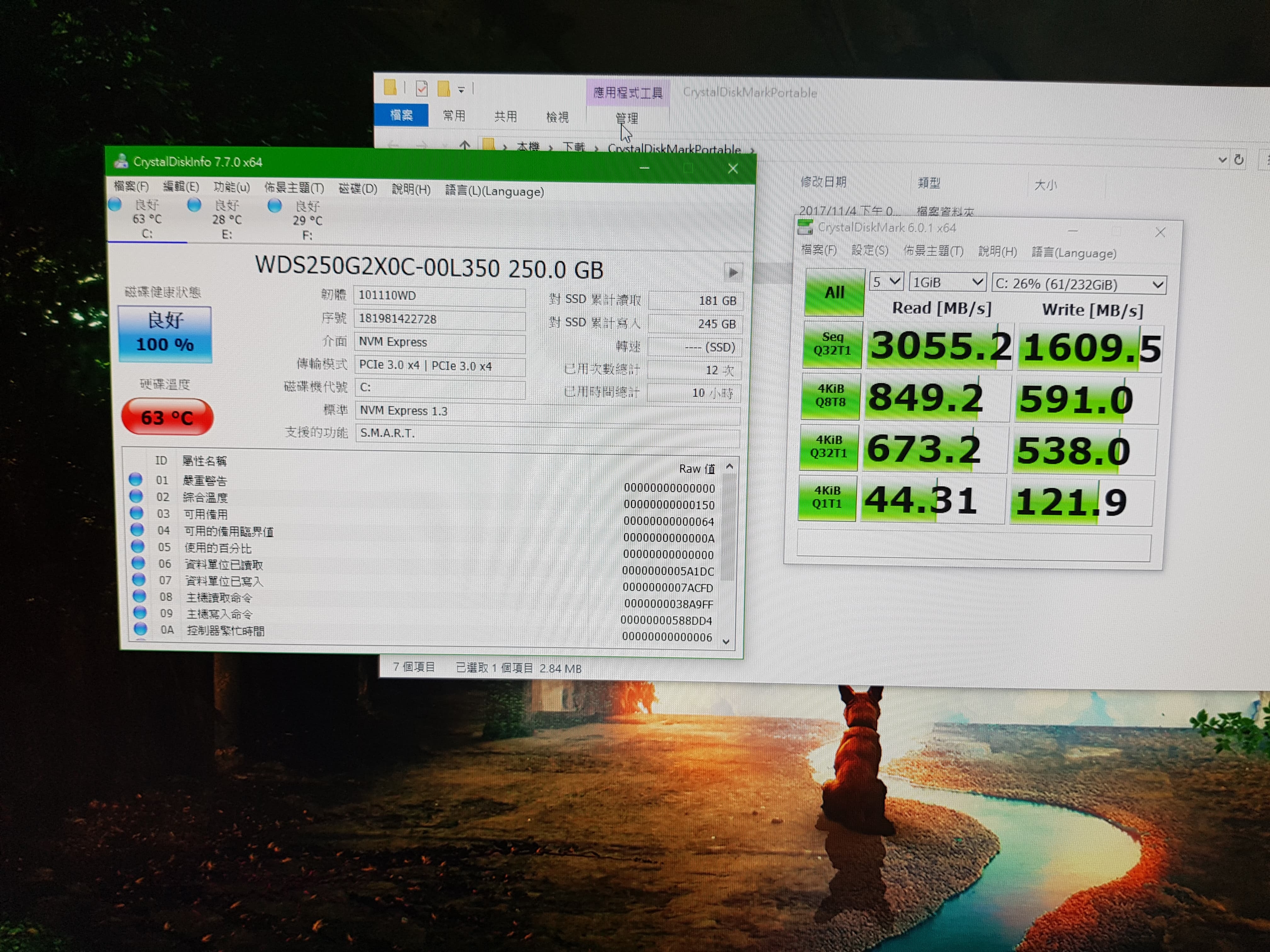Image resolution: width=1270 pixels, height=952 pixels.
Task: Click the Explorer refresh button
Action: 1239,160
